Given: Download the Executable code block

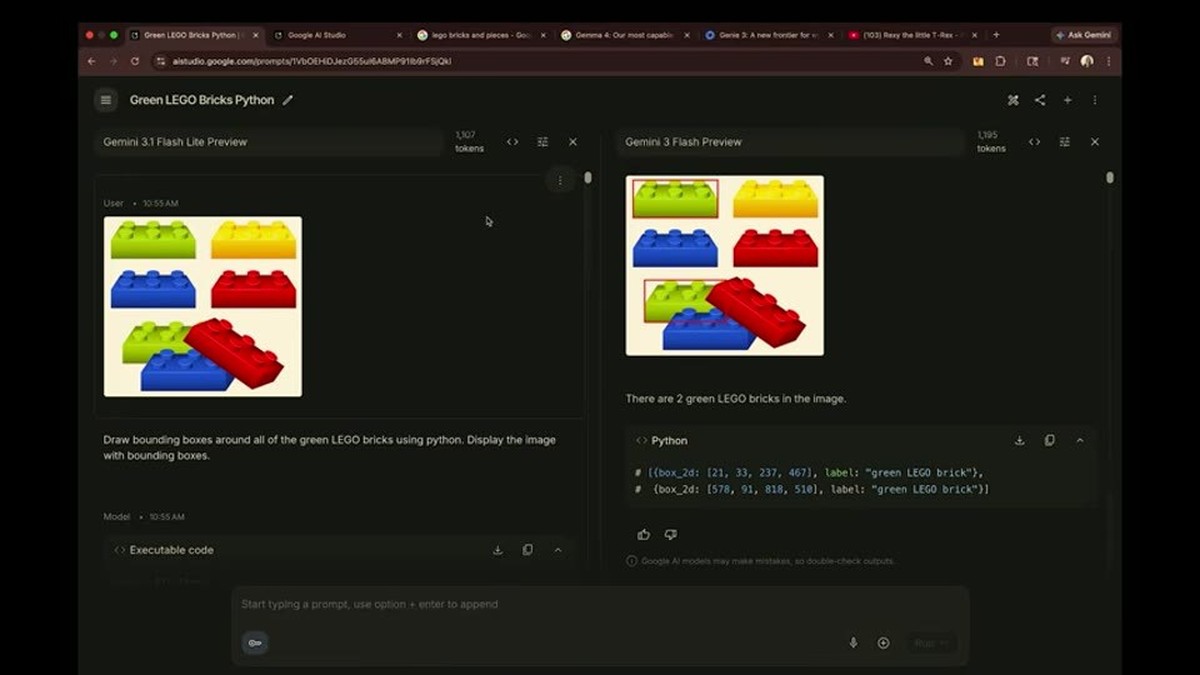Looking at the screenshot, I should click(x=498, y=550).
